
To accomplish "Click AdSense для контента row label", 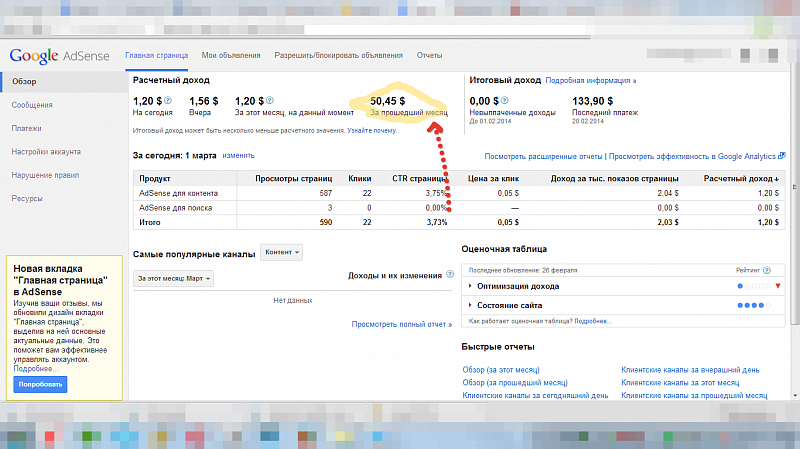I will pos(178,193).
